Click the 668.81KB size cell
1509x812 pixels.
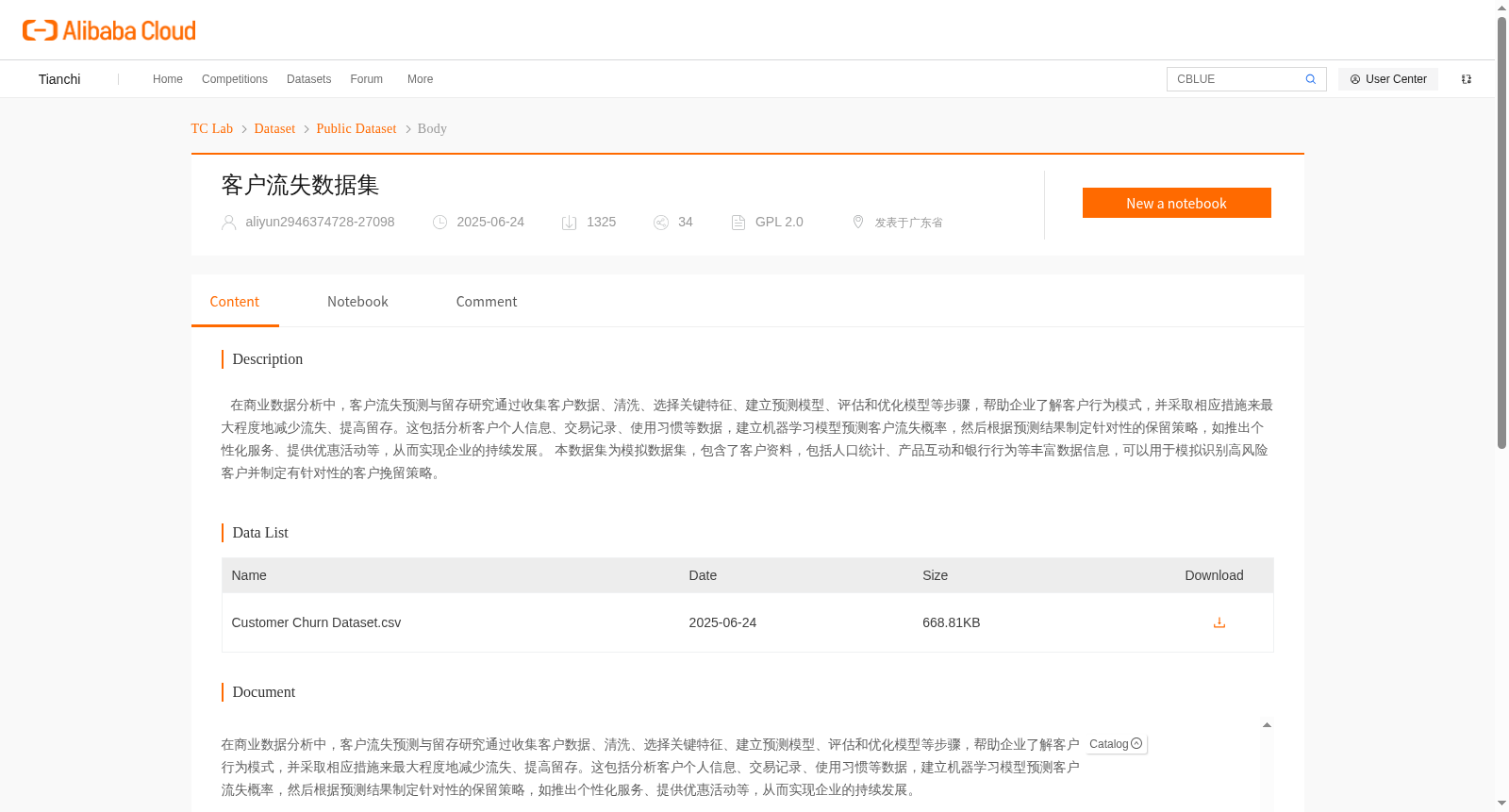[x=951, y=622]
